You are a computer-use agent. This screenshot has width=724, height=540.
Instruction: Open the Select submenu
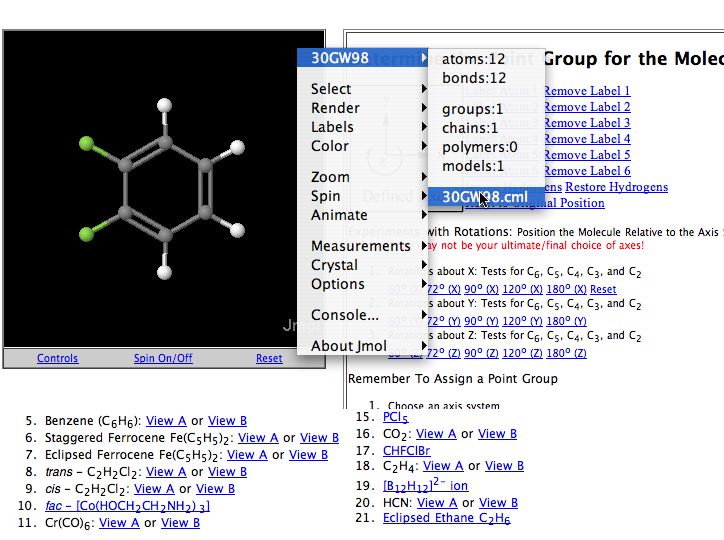pos(362,89)
